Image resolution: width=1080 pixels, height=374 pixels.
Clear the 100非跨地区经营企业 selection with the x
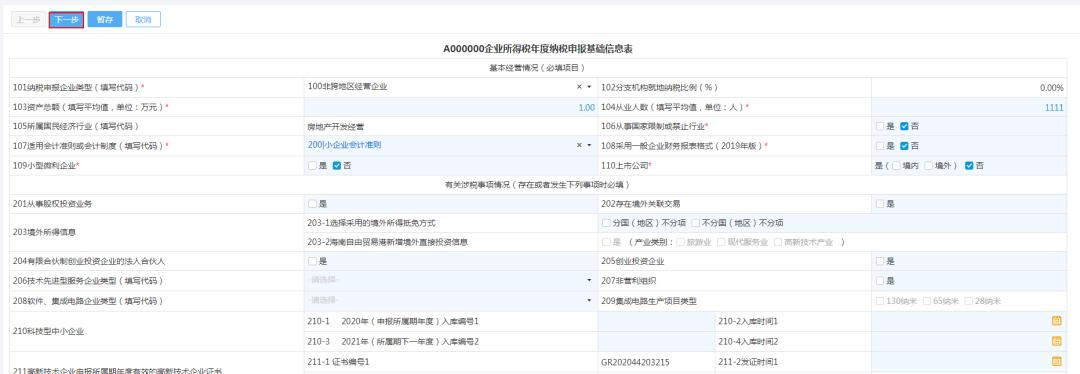(x=579, y=87)
